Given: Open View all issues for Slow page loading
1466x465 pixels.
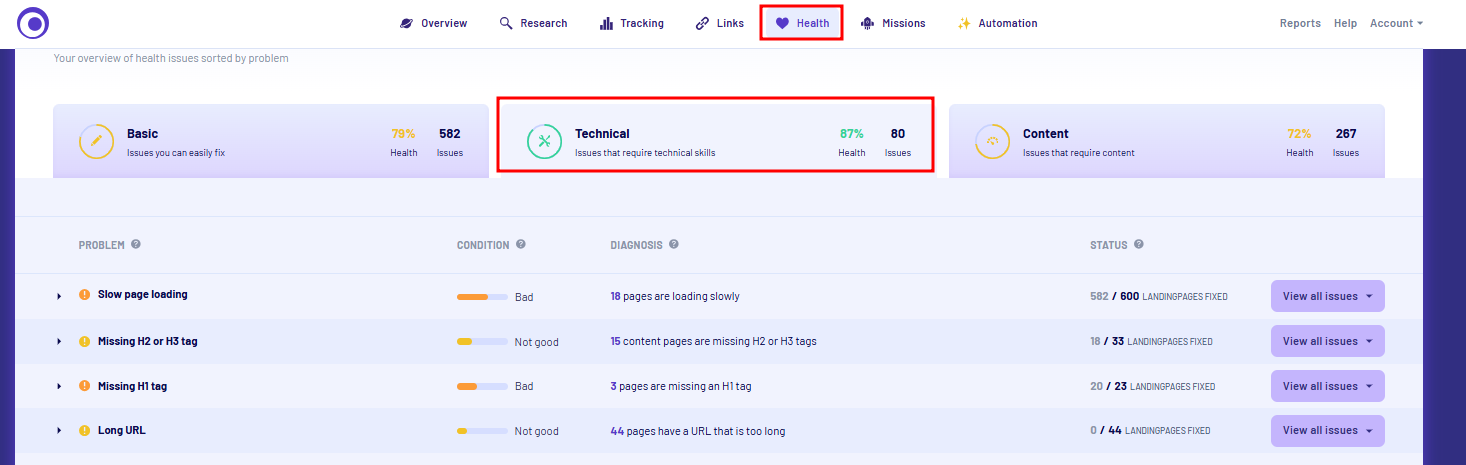Looking at the screenshot, I should [1327, 296].
